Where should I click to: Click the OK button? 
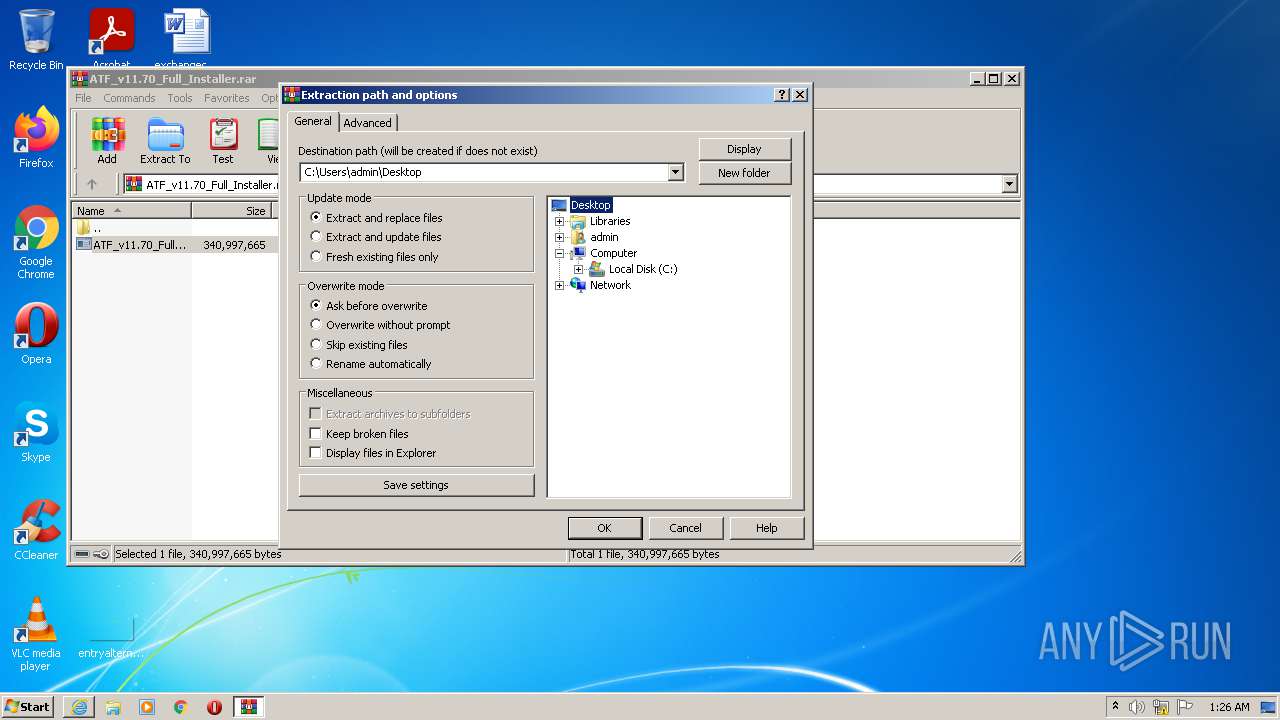coord(604,528)
